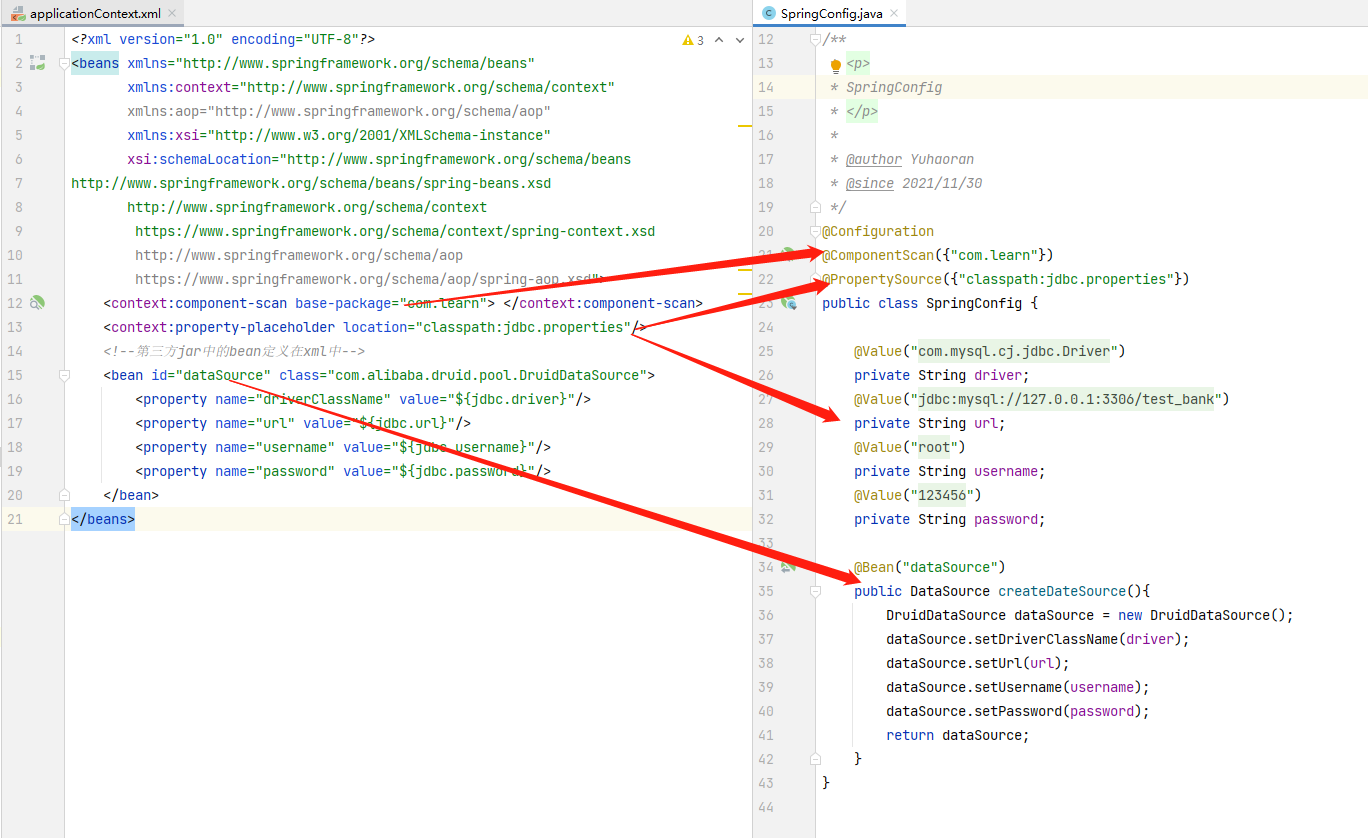Click line number 1 in the XML gutter
The image size is (1368, 838).
point(19,39)
